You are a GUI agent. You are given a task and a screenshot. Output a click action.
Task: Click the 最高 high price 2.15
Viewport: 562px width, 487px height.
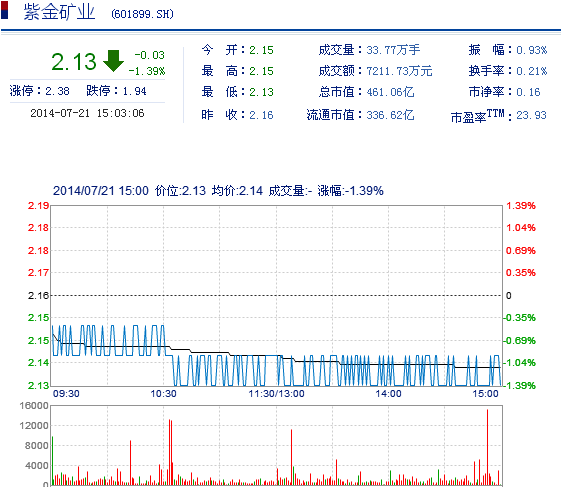(x=261, y=71)
